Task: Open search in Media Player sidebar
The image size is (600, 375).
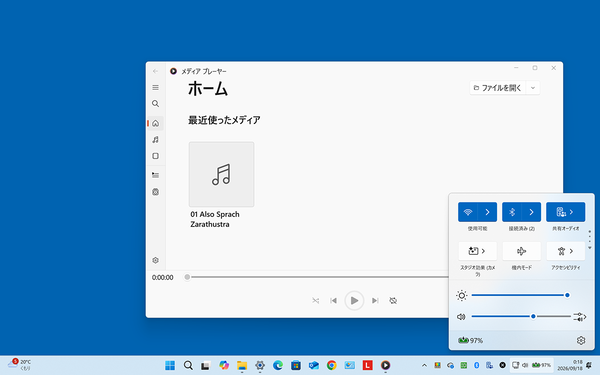Action: pyautogui.click(x=155, y=104)
